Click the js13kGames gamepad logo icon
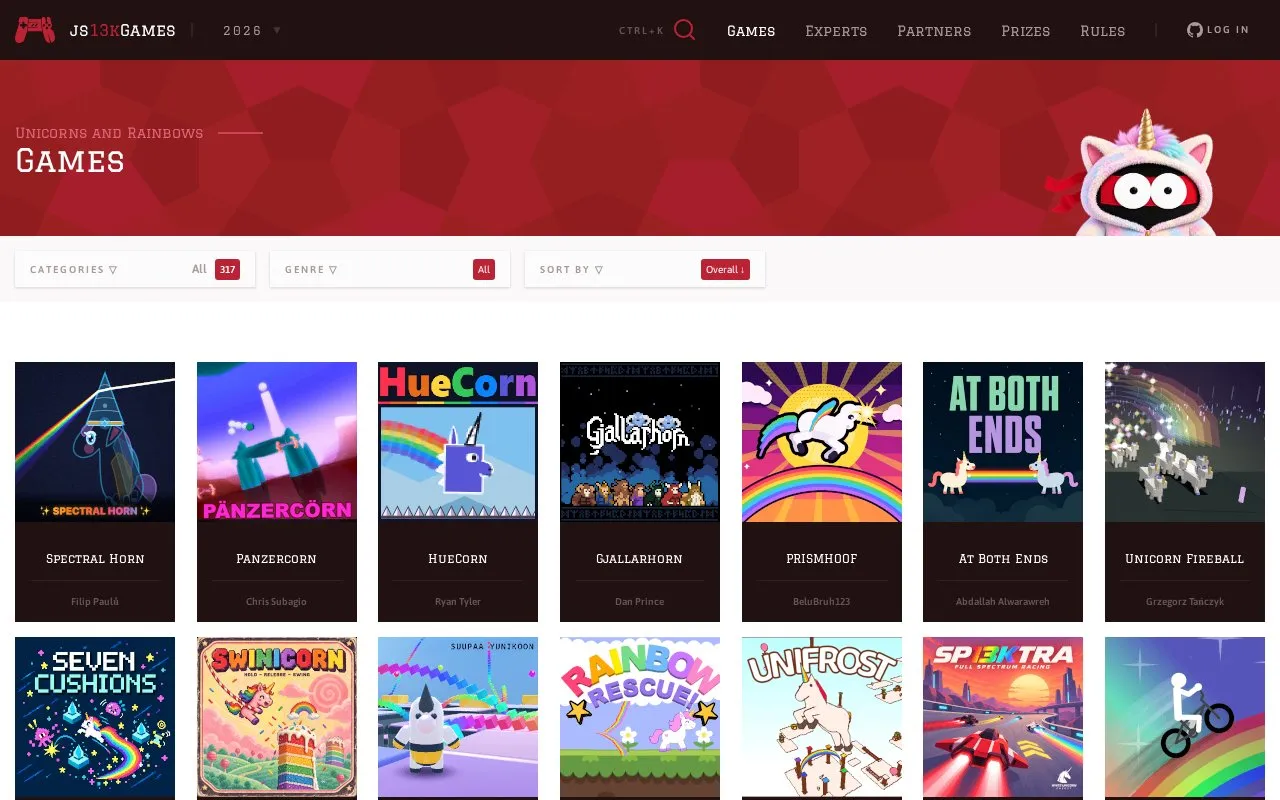Viewport: 1280px width, 800px height. (x=35, y=30)
